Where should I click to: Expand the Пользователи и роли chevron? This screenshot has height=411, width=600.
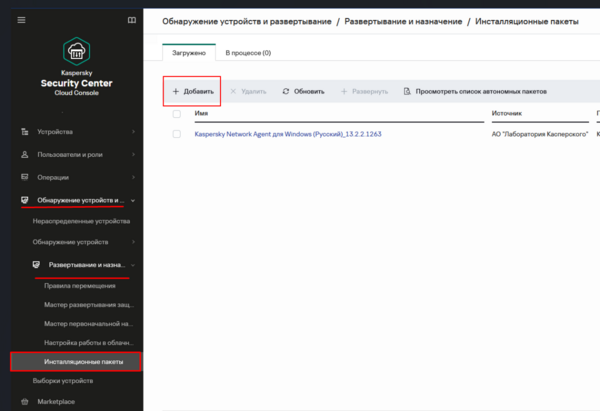[133, 155]
